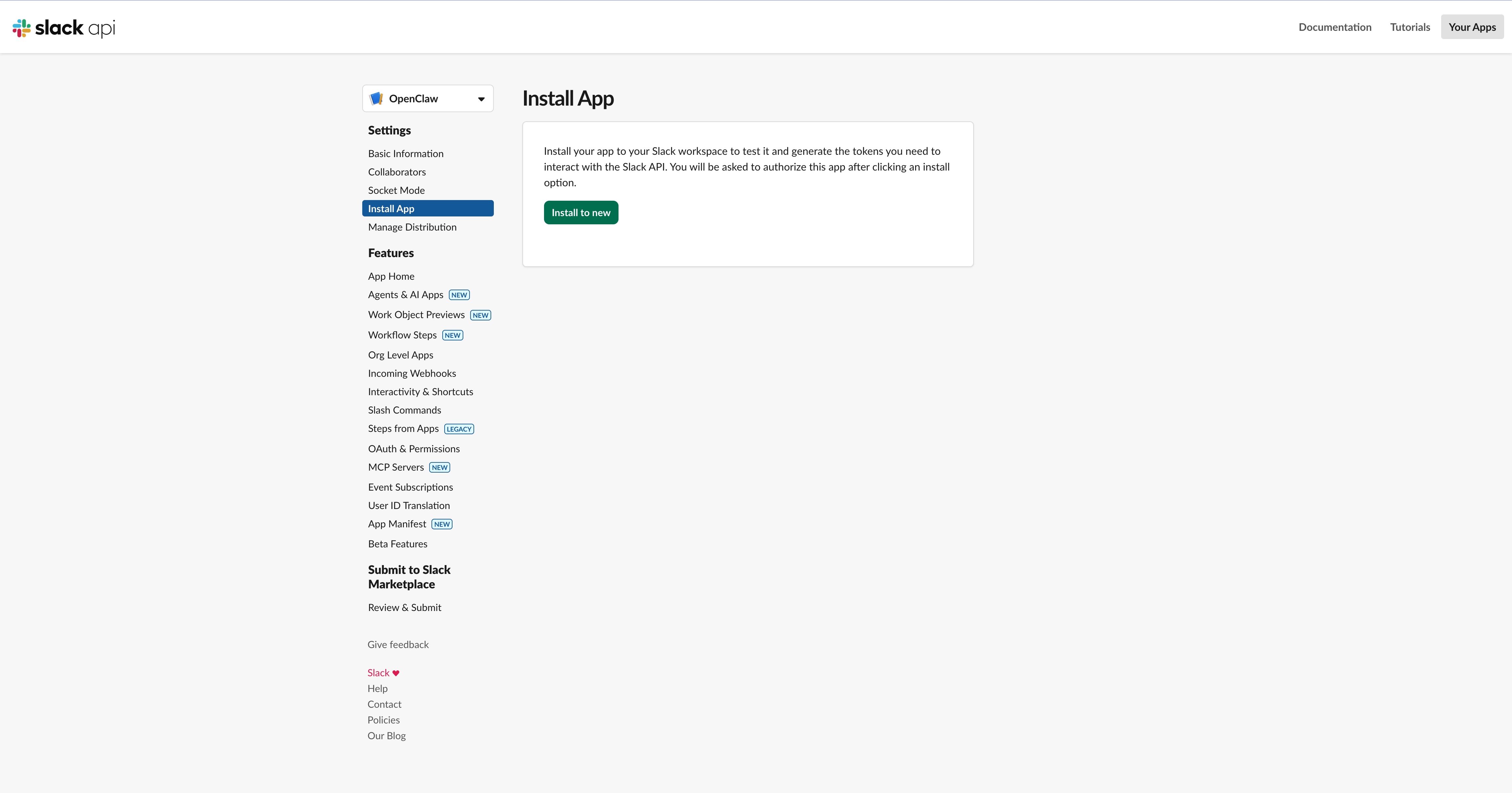Open the Collaborators page

[x=397, y=172]
